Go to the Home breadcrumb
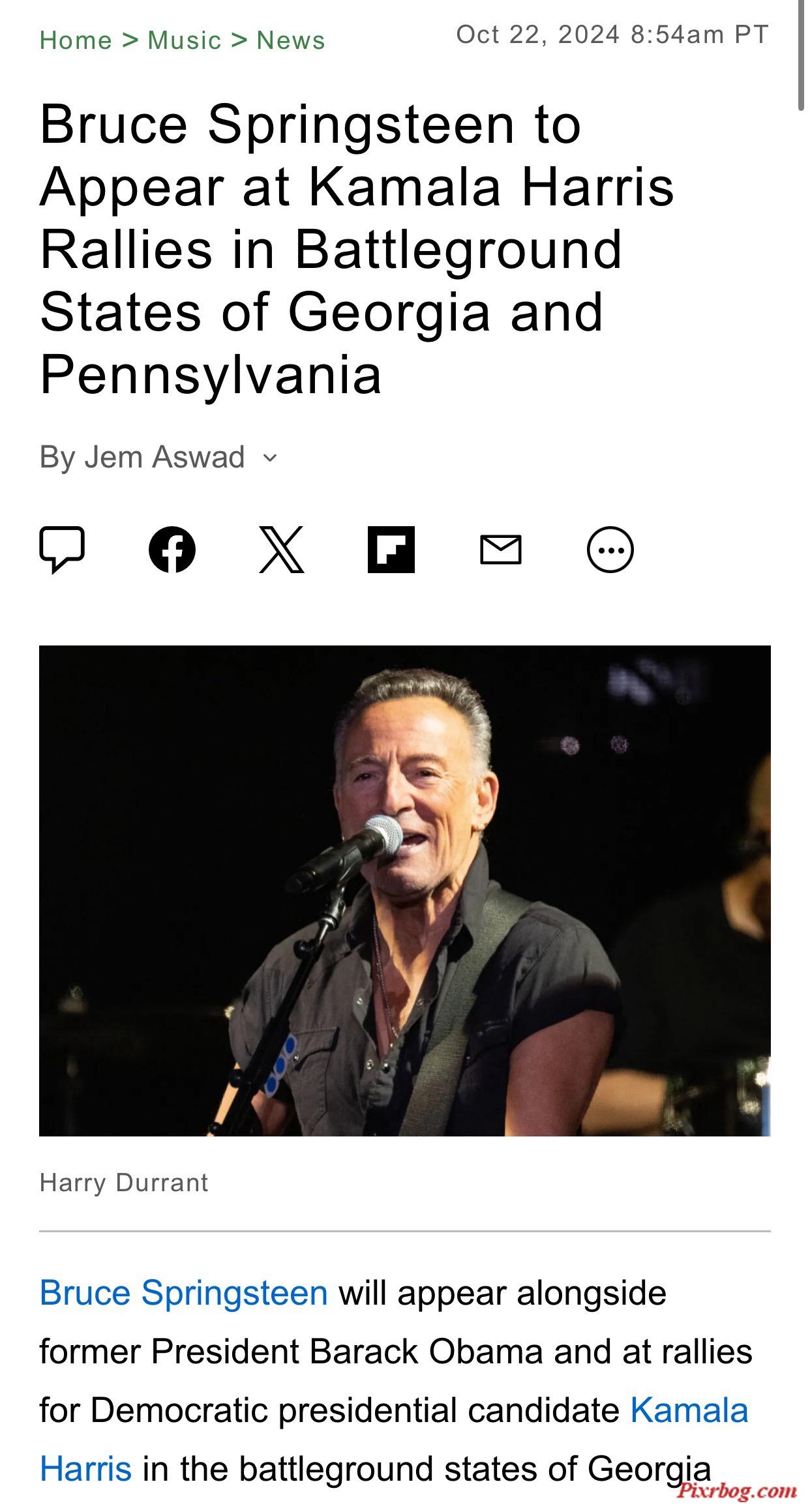 pyautogui.click(x=76, y=40)
